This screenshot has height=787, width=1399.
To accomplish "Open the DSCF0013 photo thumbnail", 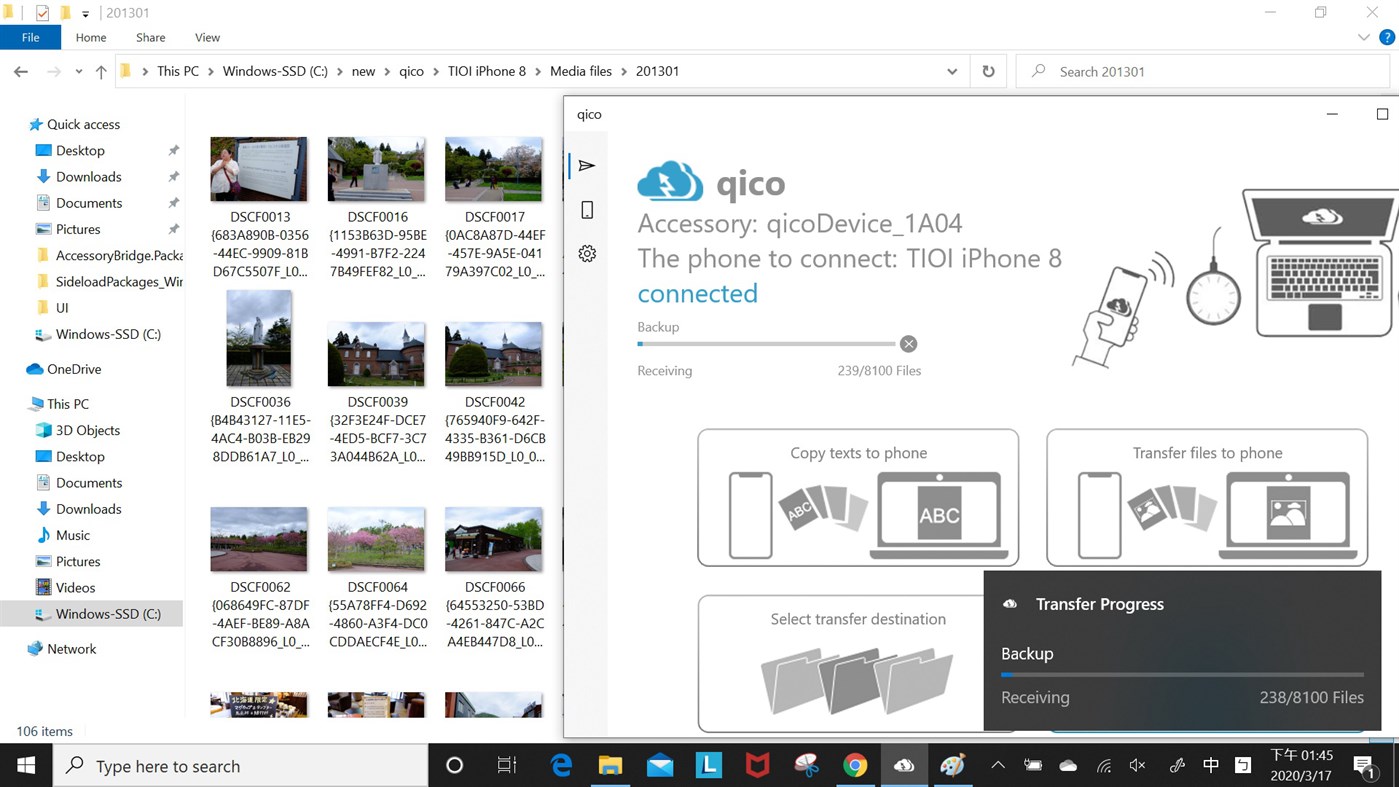I will click(258, 168).
